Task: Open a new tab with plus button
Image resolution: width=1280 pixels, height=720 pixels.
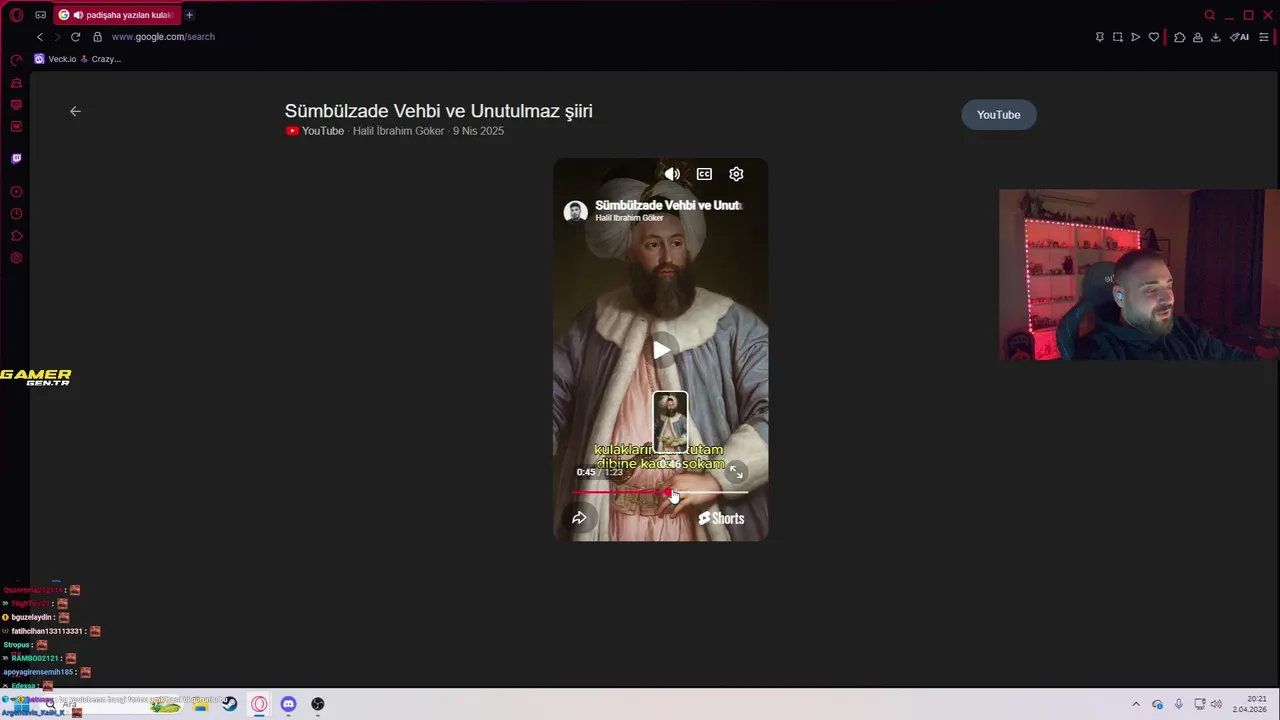Action: [189, 15]
